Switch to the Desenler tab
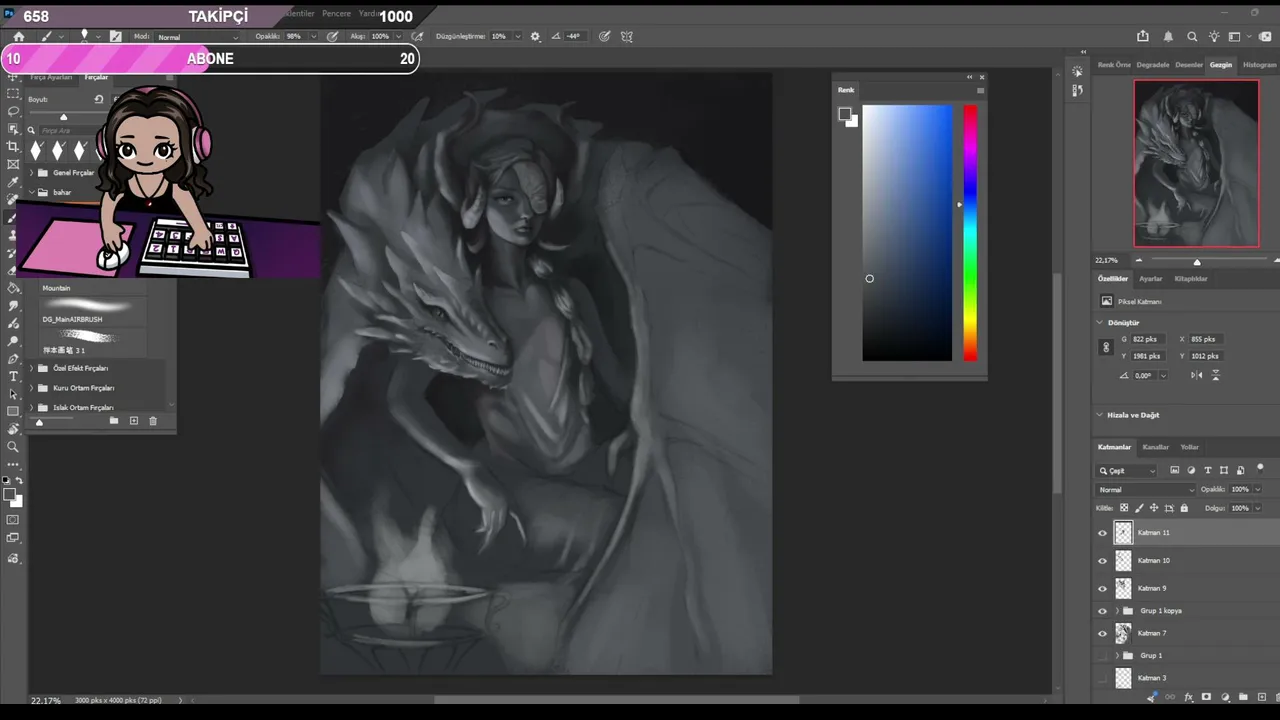 coord(1189,65)
